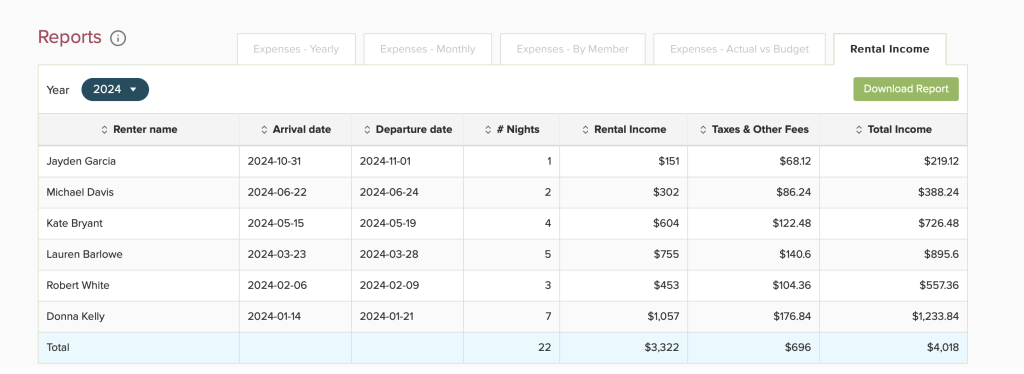Click the Download Report button
This screenshot has width=1024, height=374.
click(906, 89)
